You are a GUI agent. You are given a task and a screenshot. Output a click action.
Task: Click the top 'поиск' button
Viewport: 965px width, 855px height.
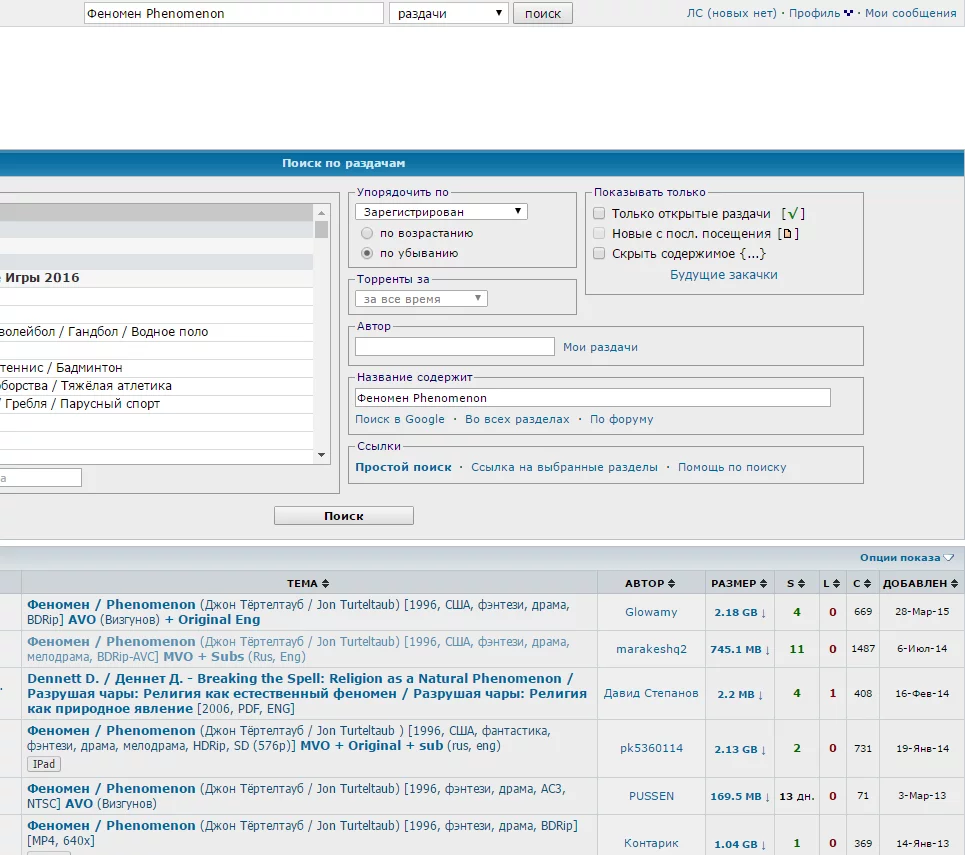[x=543, y=14]
